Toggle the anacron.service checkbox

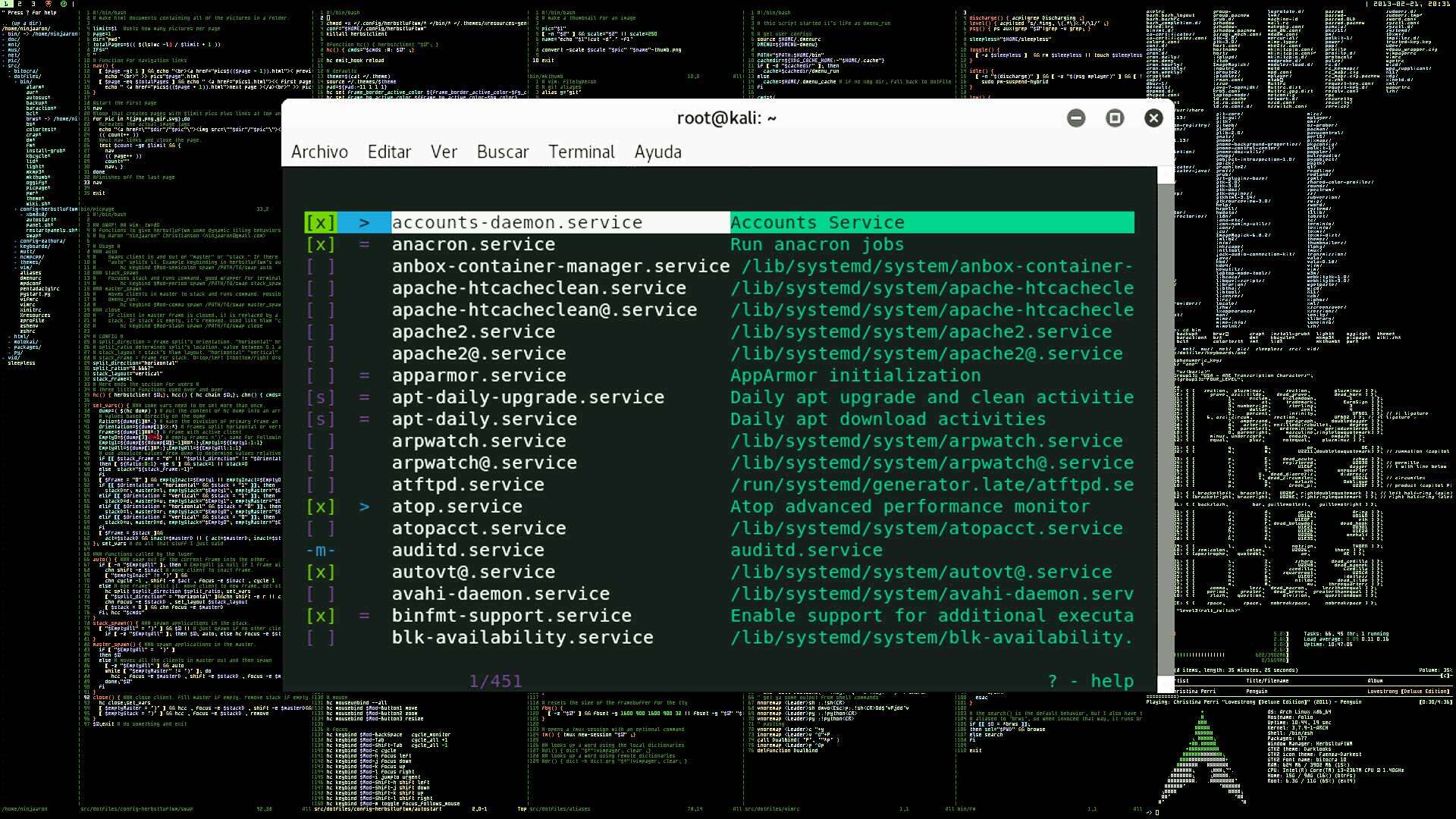point(320,244)
